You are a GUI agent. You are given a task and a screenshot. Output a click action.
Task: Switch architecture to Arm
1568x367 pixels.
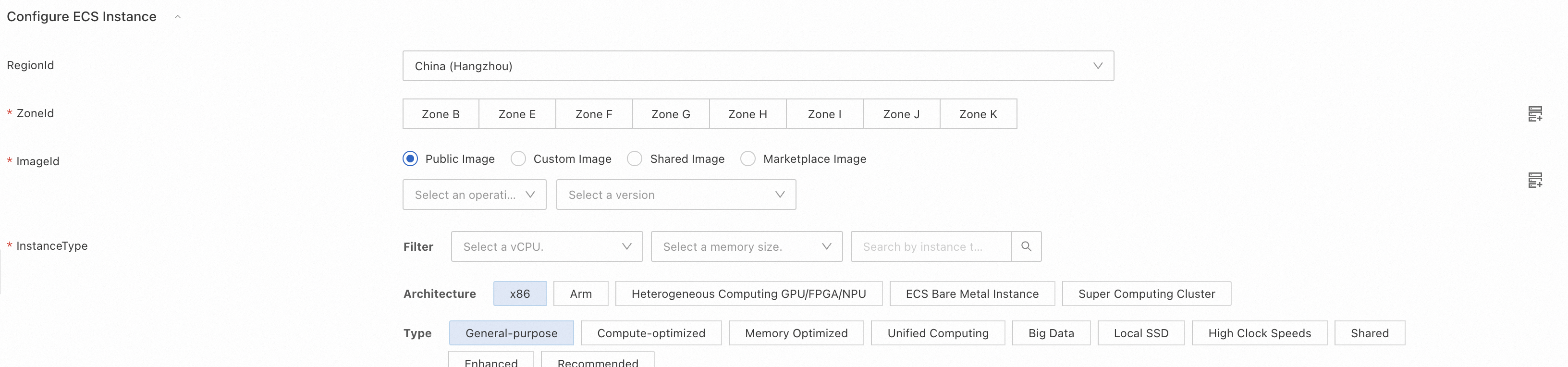[580, 294]
